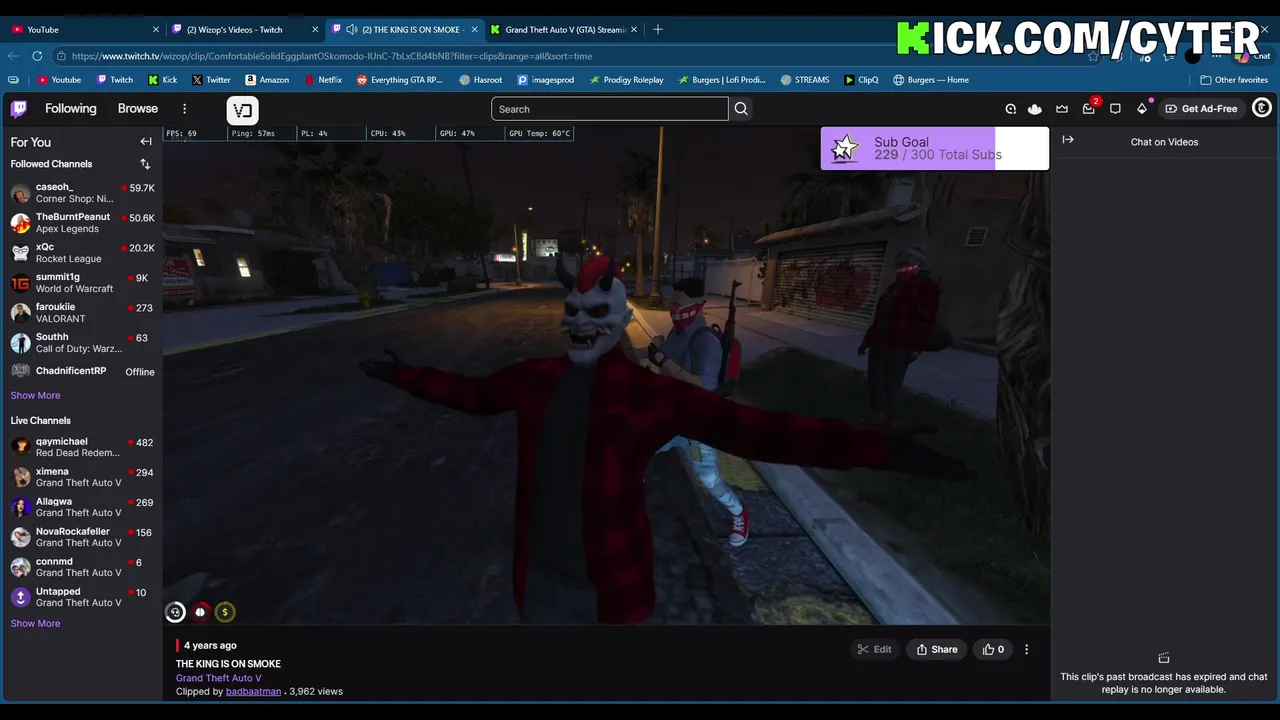Image resolution: width=1280 pixels, height=720 pixels.
Task: Open ximena live channel
Action: (81, 477)
